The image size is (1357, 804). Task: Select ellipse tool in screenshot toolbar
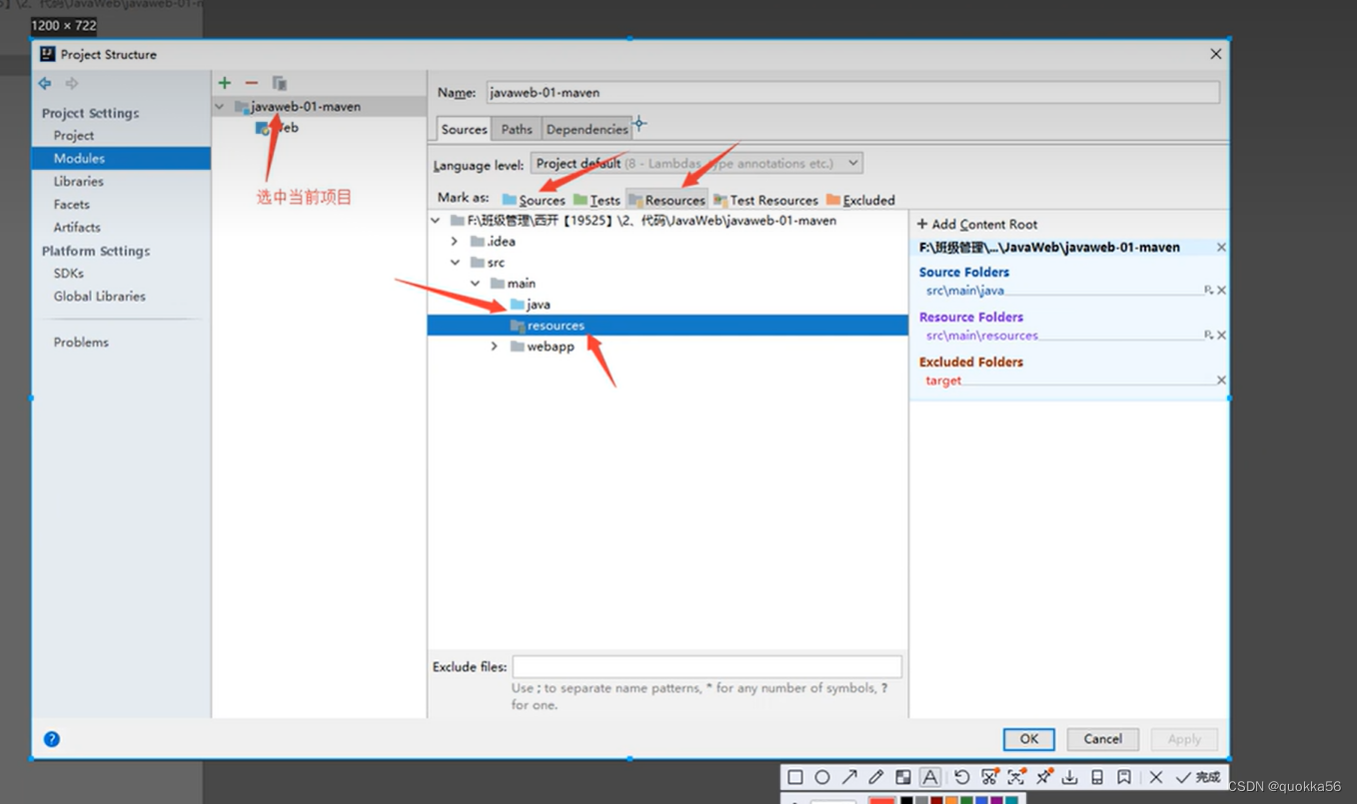[822, 777]
